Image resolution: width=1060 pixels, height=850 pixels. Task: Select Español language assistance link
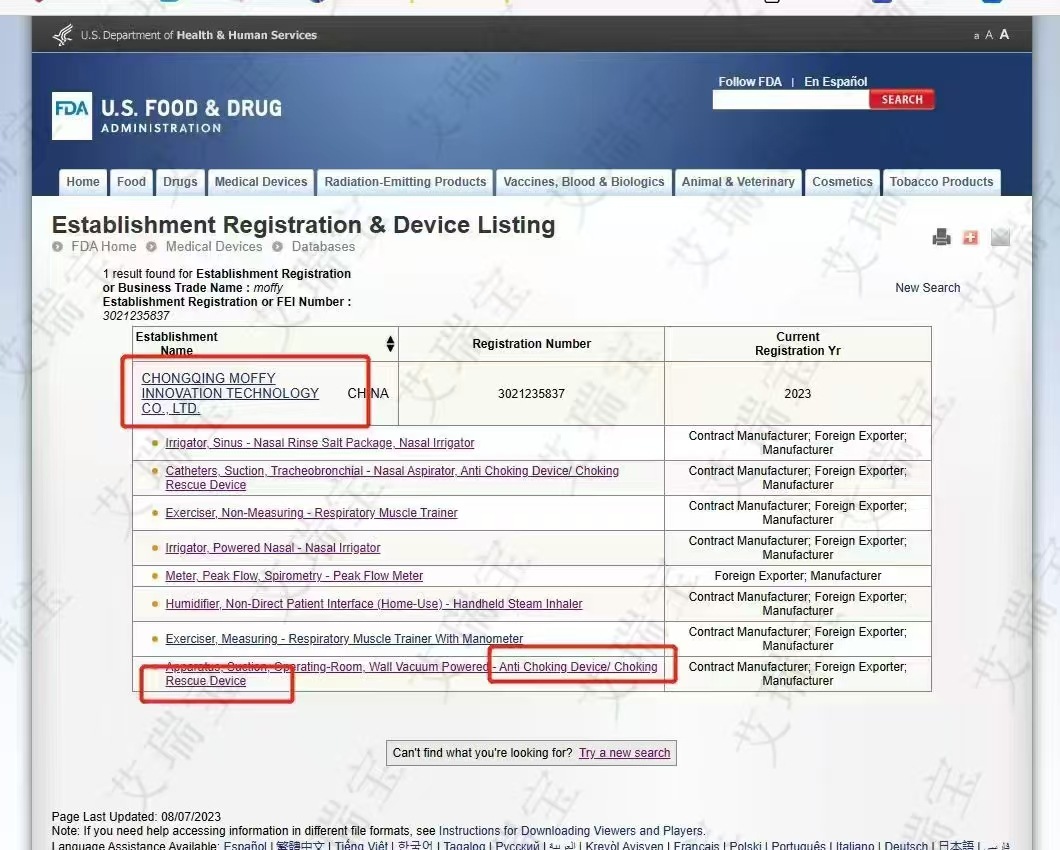[x=245, y=846]
